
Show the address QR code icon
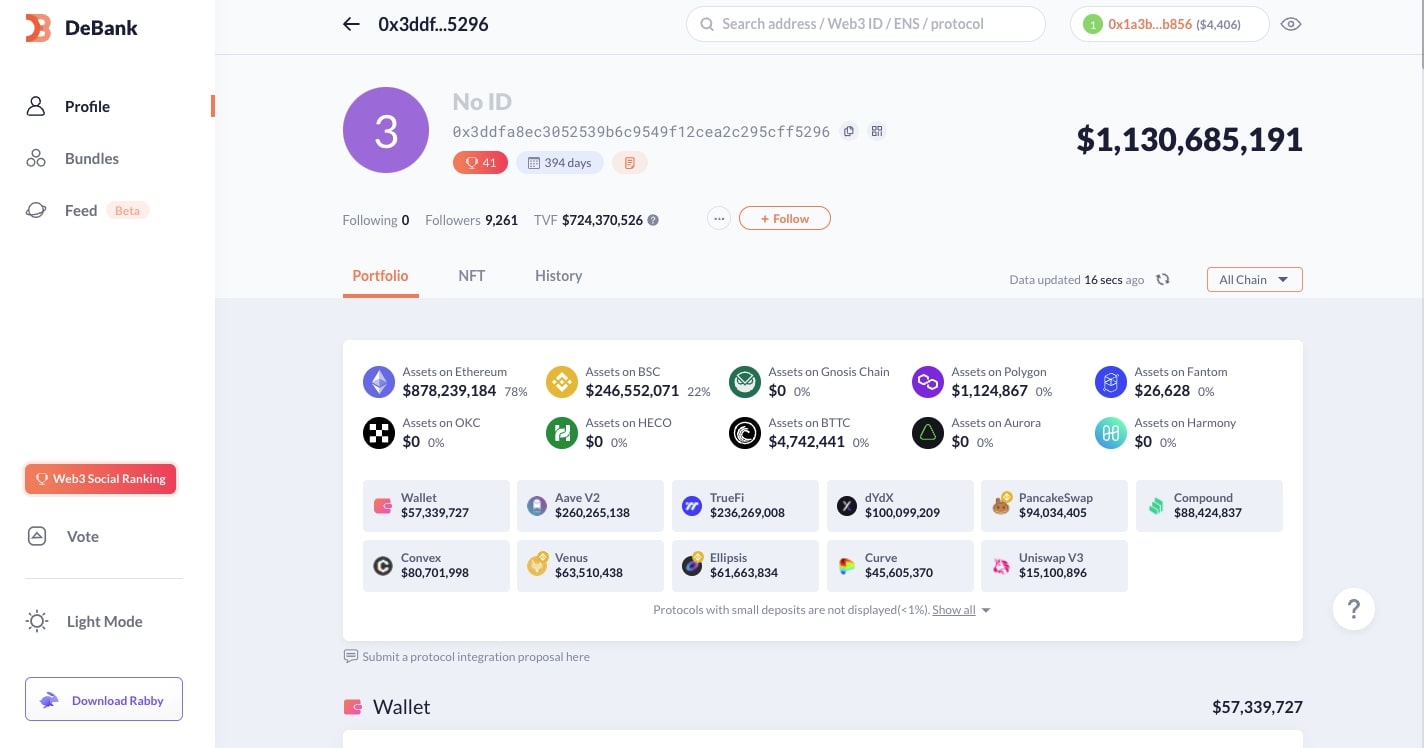click(x=877, y=131)
